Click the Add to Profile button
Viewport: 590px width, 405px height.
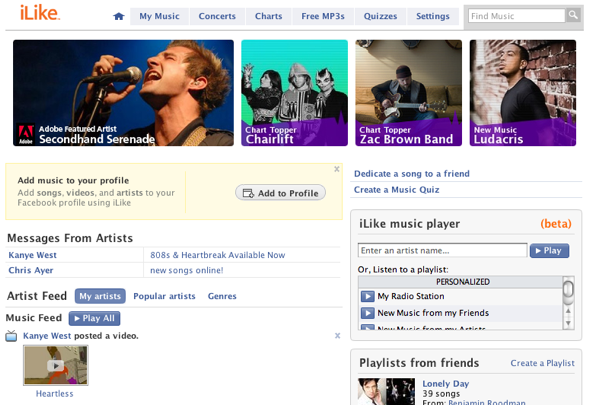280,193
